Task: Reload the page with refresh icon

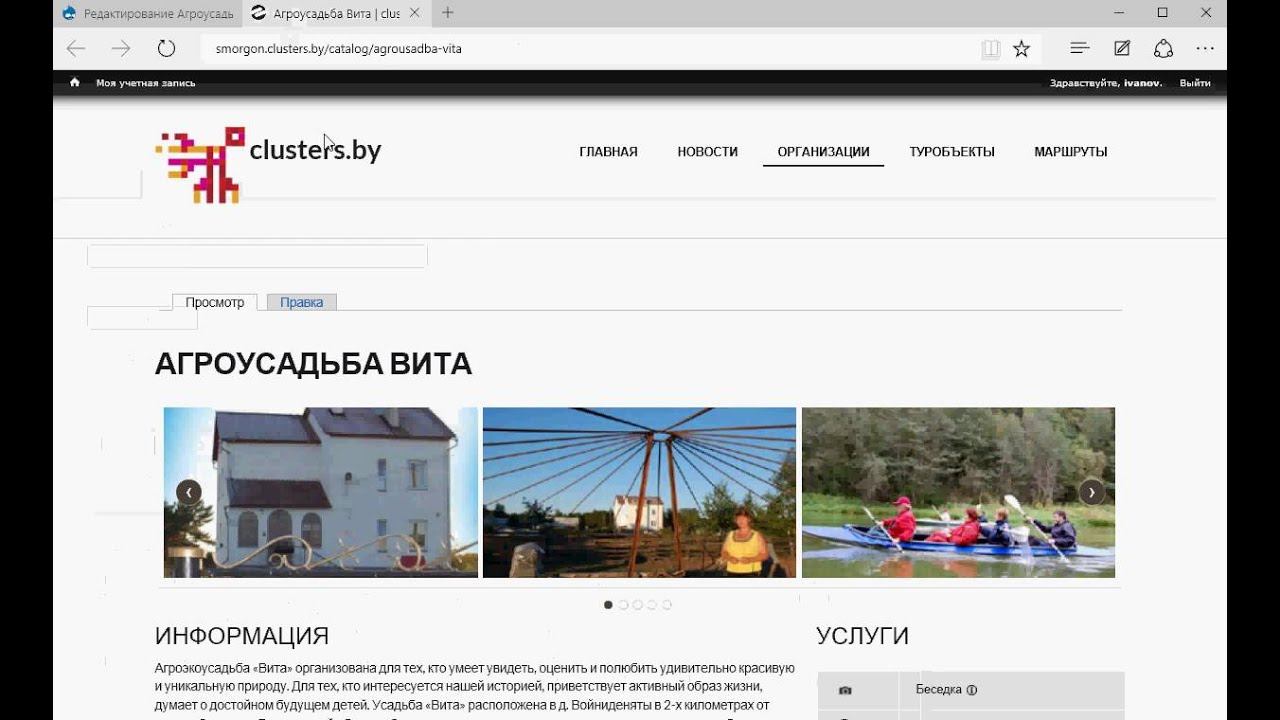Action: [x=167, y=48]
